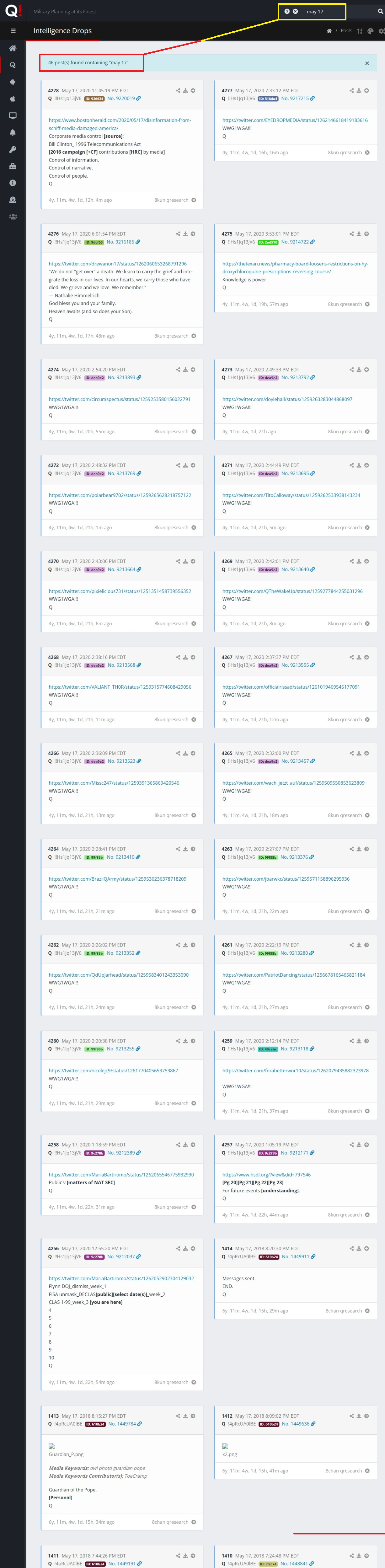Open post link No. 1449784
The width and height of the screenshot is (385, 1568).
click(x=125, y=1424)
